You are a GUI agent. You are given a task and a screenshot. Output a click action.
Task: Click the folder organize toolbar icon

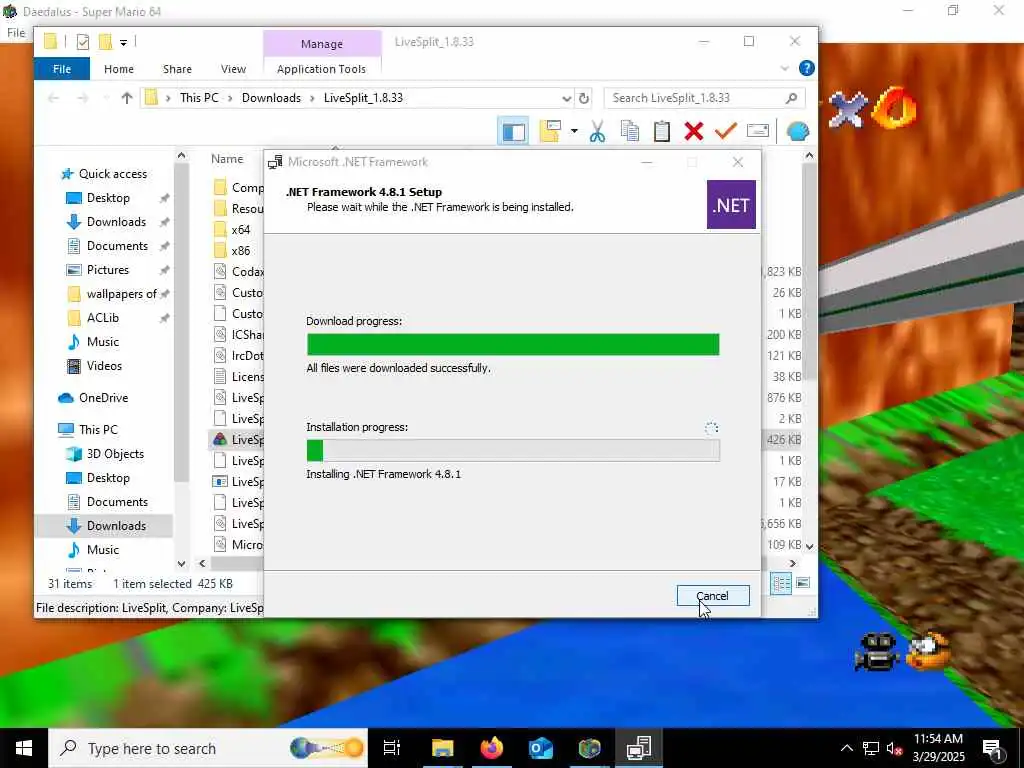pyautogui.click(x=551, y=131)
